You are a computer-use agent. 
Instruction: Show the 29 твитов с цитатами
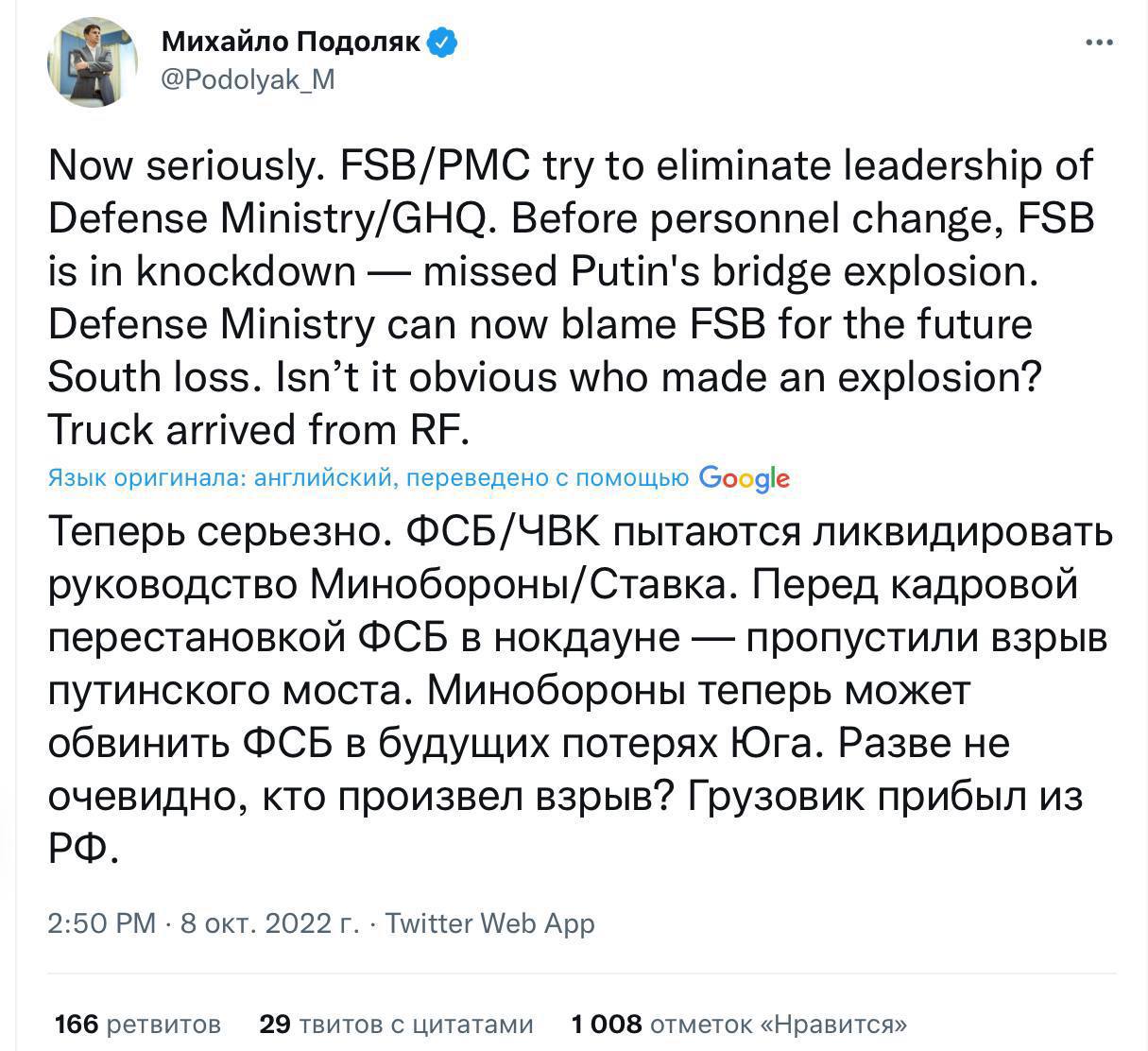click(x=396, y=1024)
